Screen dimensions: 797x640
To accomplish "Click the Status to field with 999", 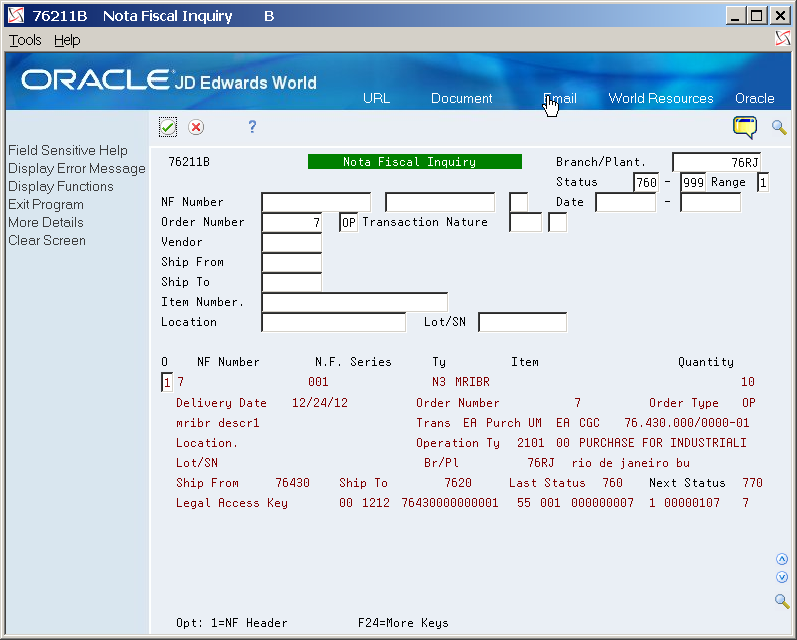I will [692, 182].
